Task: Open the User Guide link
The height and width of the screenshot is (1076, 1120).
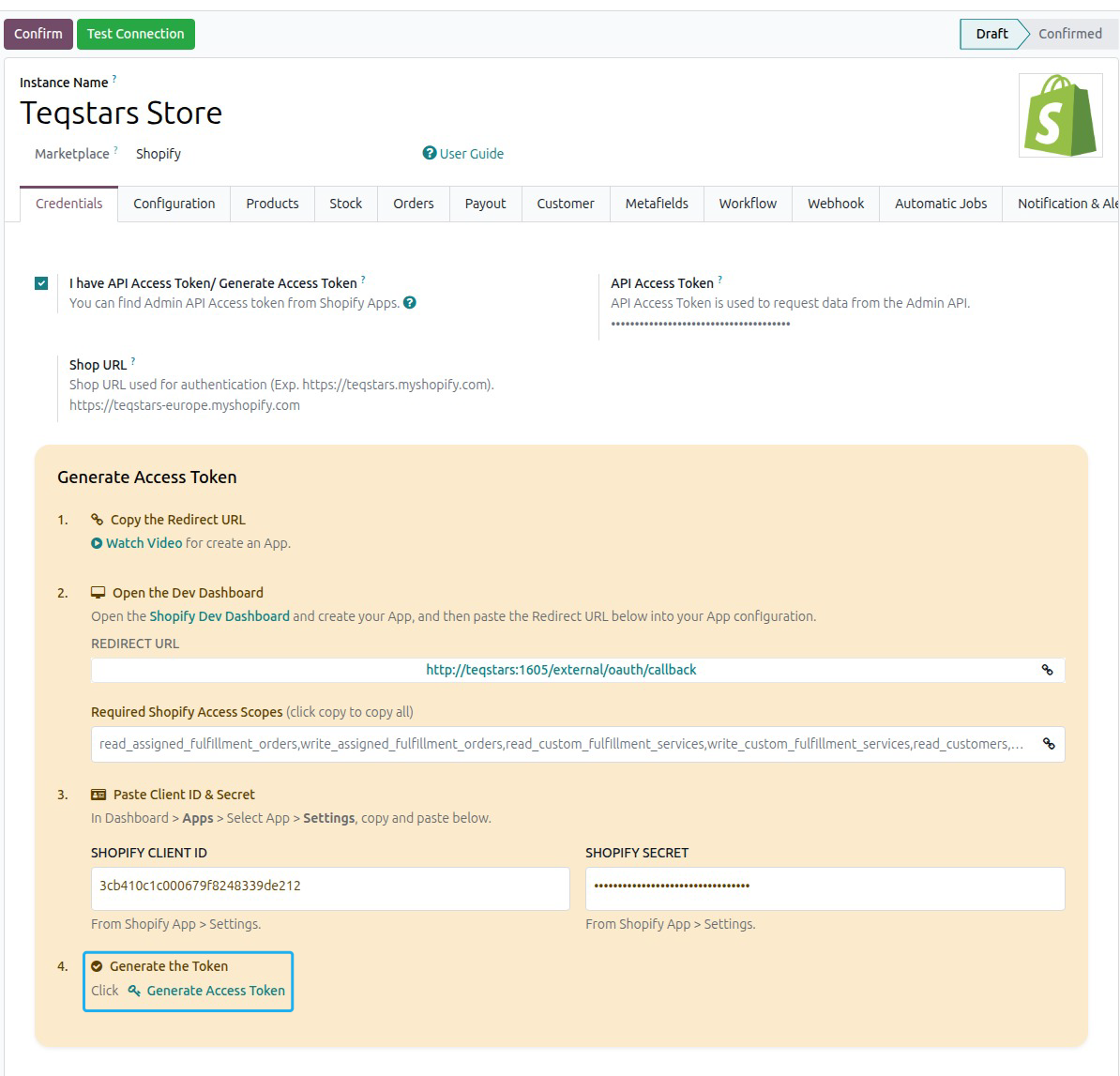Action: pyautogui.click(x=472, y=154)
